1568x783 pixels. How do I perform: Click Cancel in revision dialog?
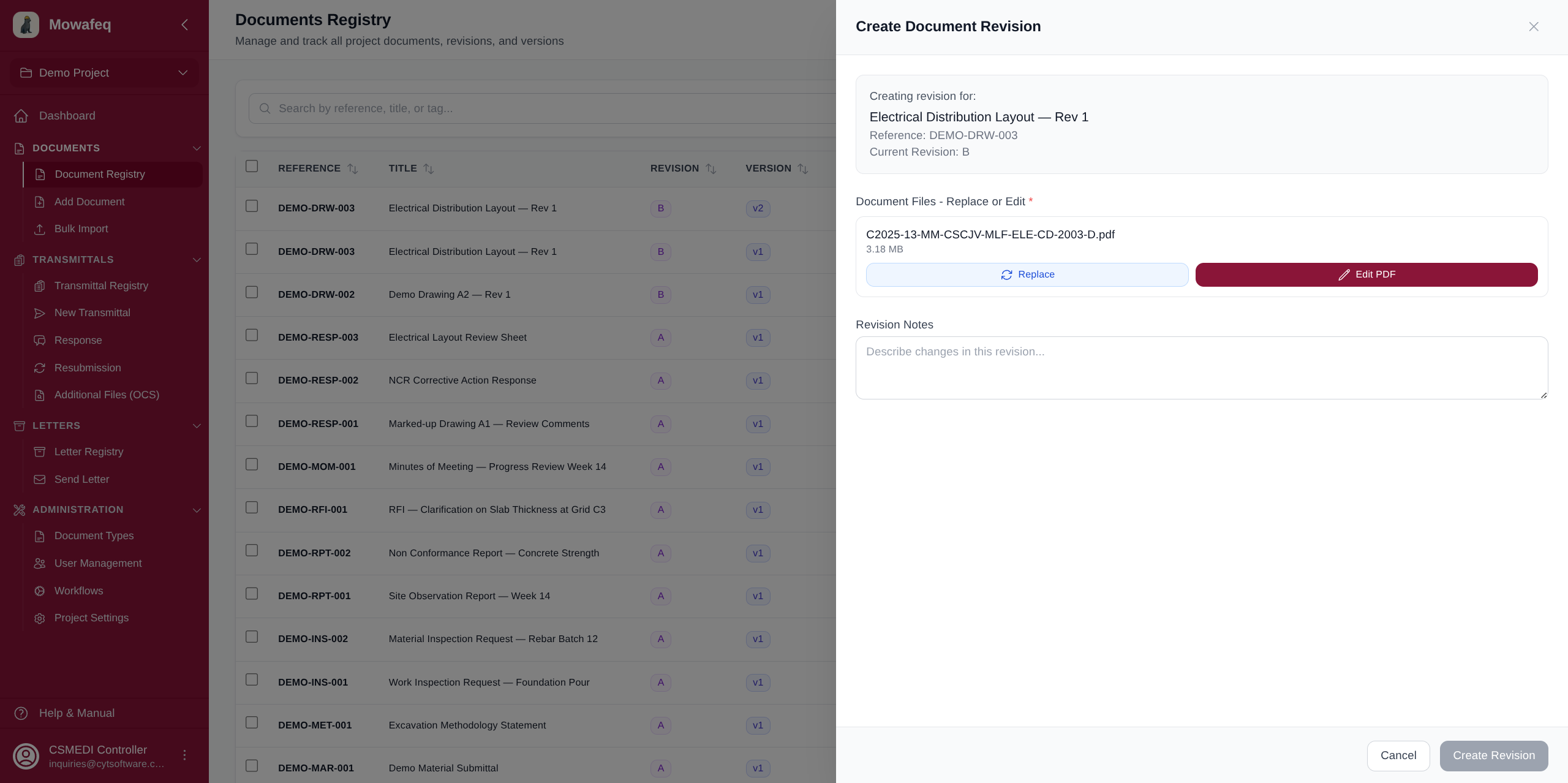[x=1398, y=755]
